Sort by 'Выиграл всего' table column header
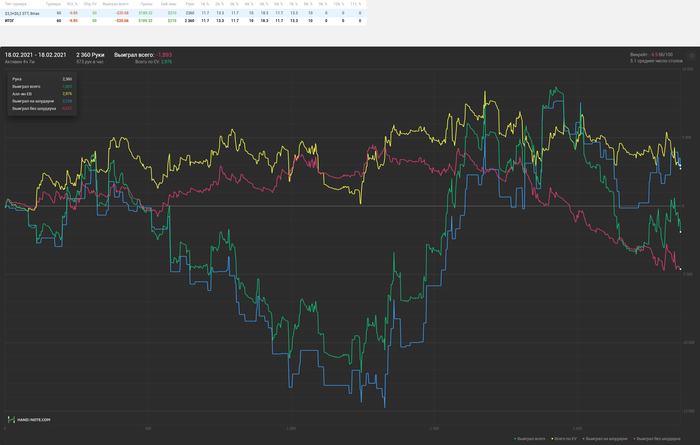700x445 pixels. click(116, 4)
